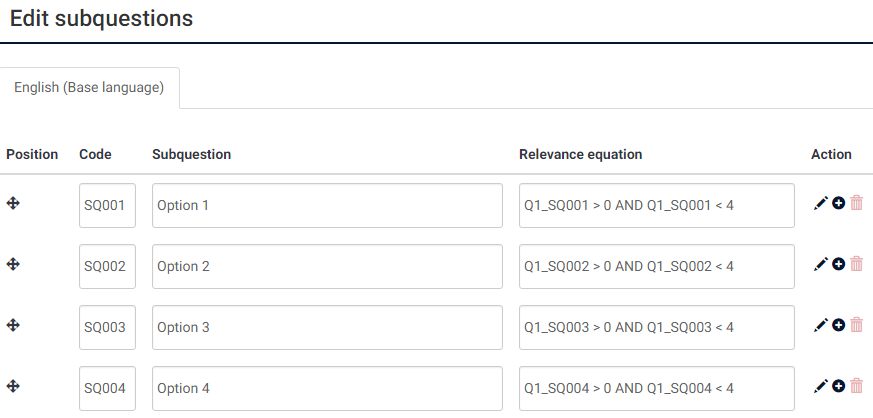Click the trash icon for Option 1
The image size is (873, 418).
[857, 203]
